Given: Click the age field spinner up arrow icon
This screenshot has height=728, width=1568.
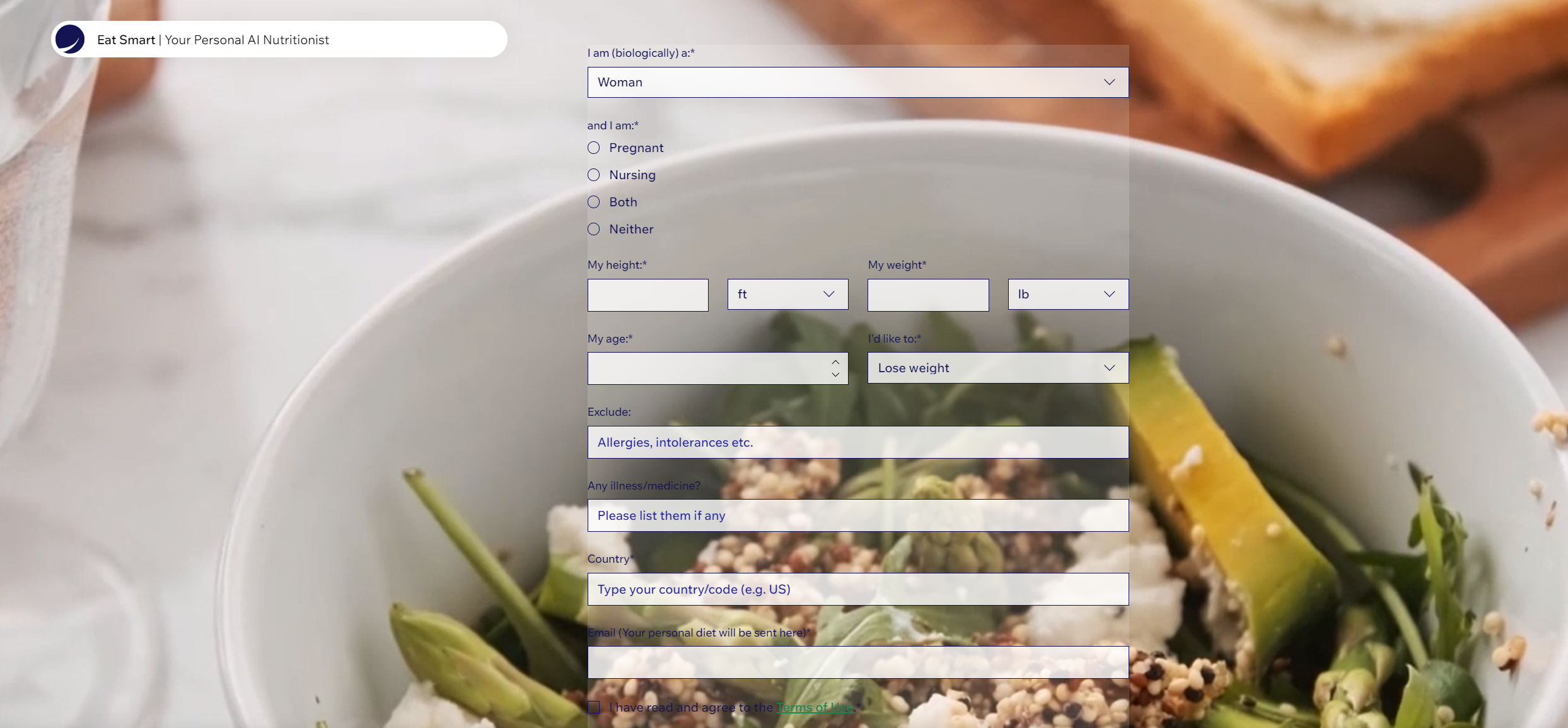Looking at the screenshot, I should [835, 361].
